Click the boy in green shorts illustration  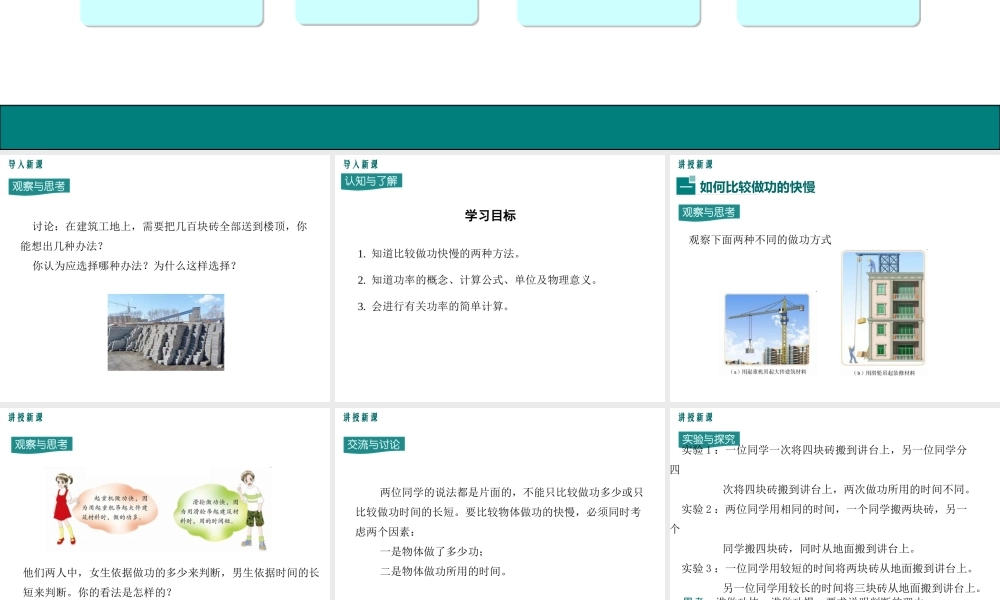(252, 510)
